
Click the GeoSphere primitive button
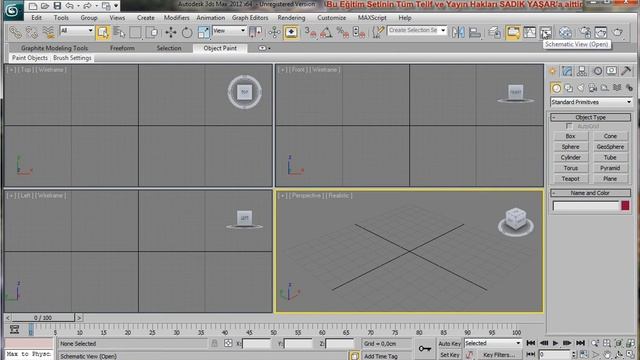coord(610,147)
